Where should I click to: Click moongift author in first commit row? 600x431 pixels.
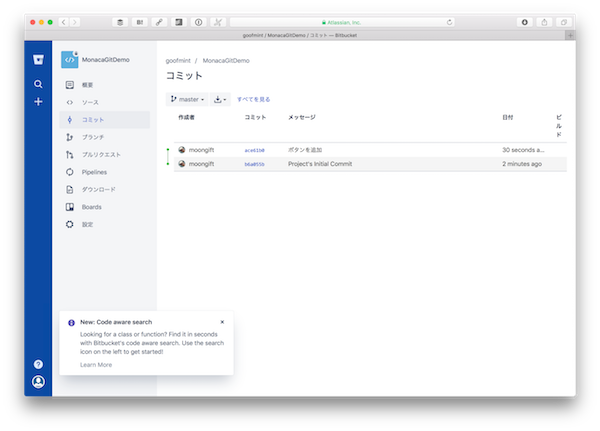201,150
